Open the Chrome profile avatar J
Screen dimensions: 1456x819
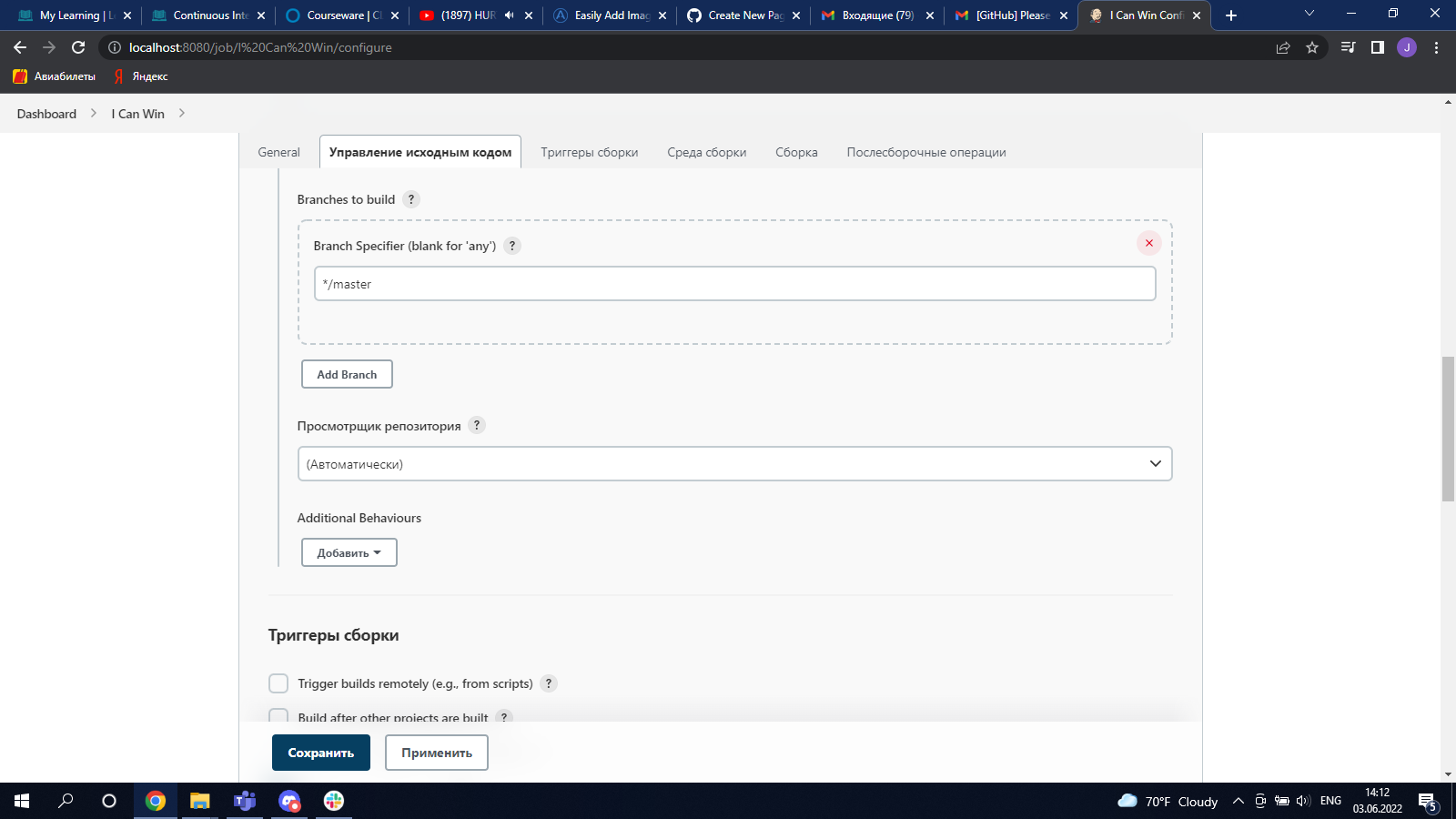click(x=1407, y=47)
